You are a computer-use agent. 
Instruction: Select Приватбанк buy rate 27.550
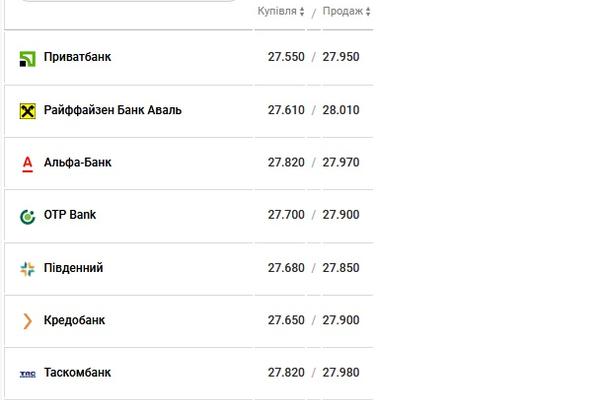[x=286, y=57]
